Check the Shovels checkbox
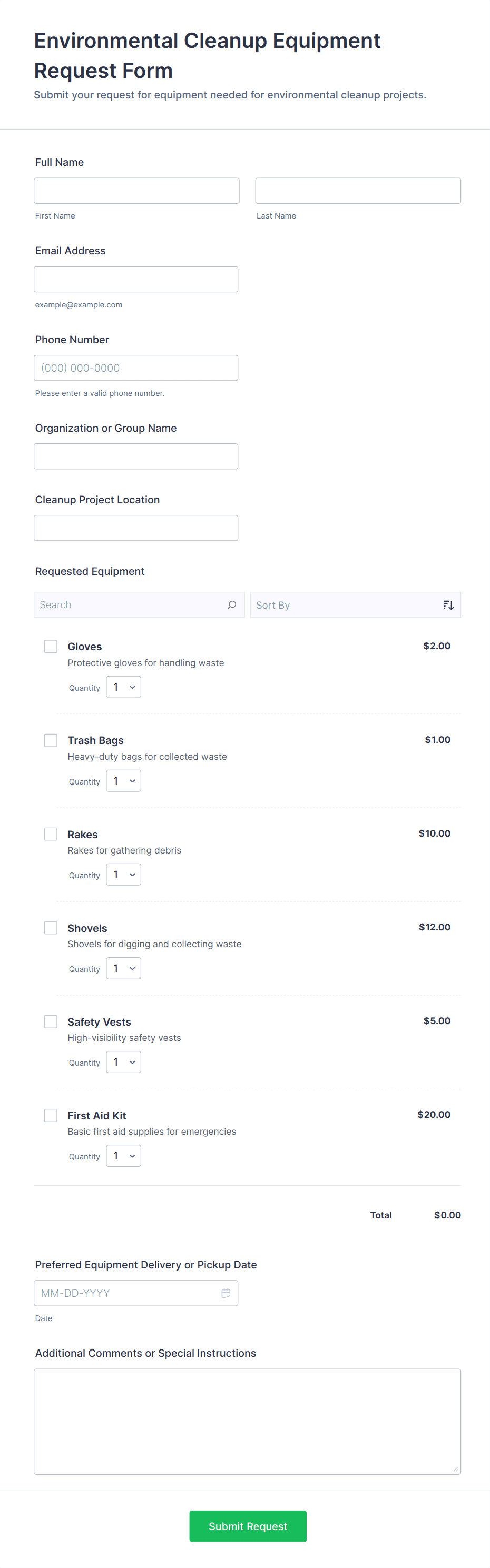 [51, 927]
